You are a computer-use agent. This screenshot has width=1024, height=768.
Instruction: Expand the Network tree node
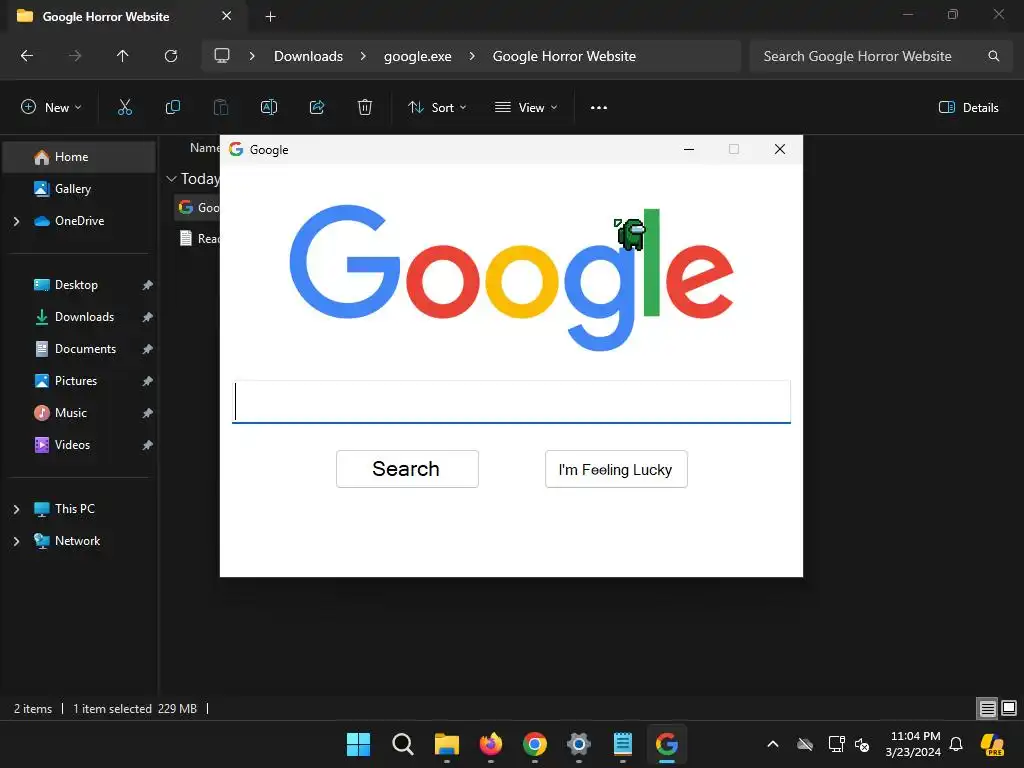(x=16, y=541)
